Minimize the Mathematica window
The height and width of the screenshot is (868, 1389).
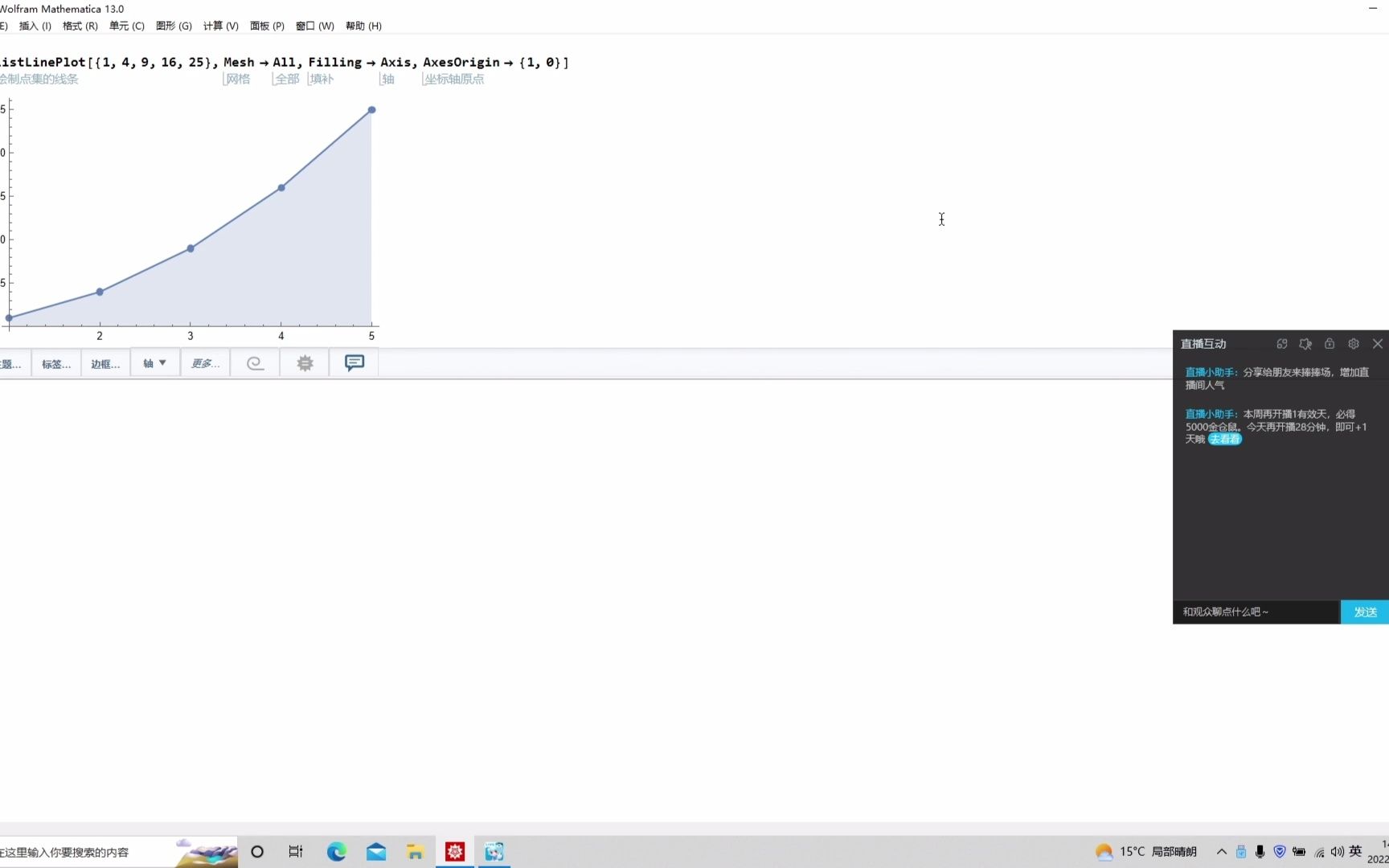(x=1372, y=8)
